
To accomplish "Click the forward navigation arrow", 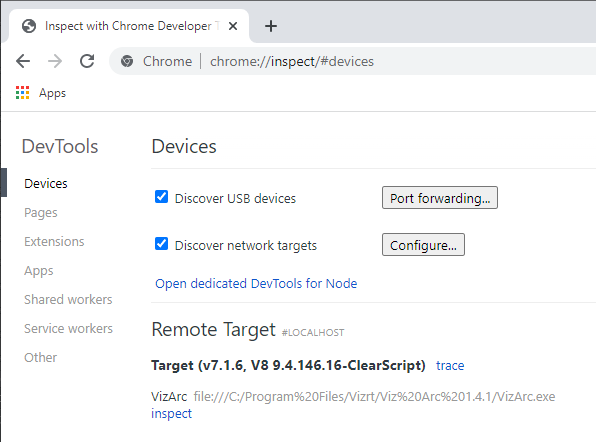I will tap(55, 61).
